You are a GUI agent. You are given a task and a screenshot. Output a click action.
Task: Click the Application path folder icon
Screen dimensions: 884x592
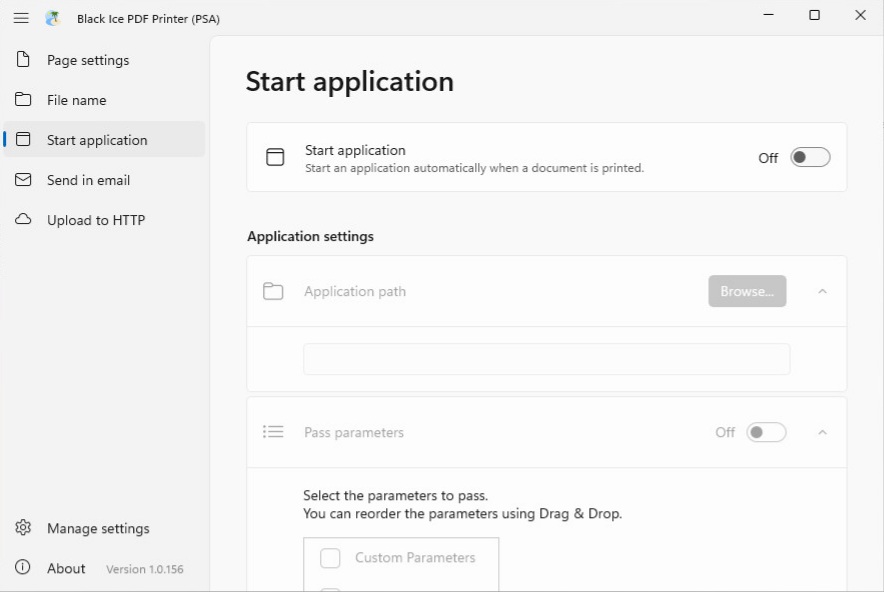pyautogui.click(x=273, y=291)
